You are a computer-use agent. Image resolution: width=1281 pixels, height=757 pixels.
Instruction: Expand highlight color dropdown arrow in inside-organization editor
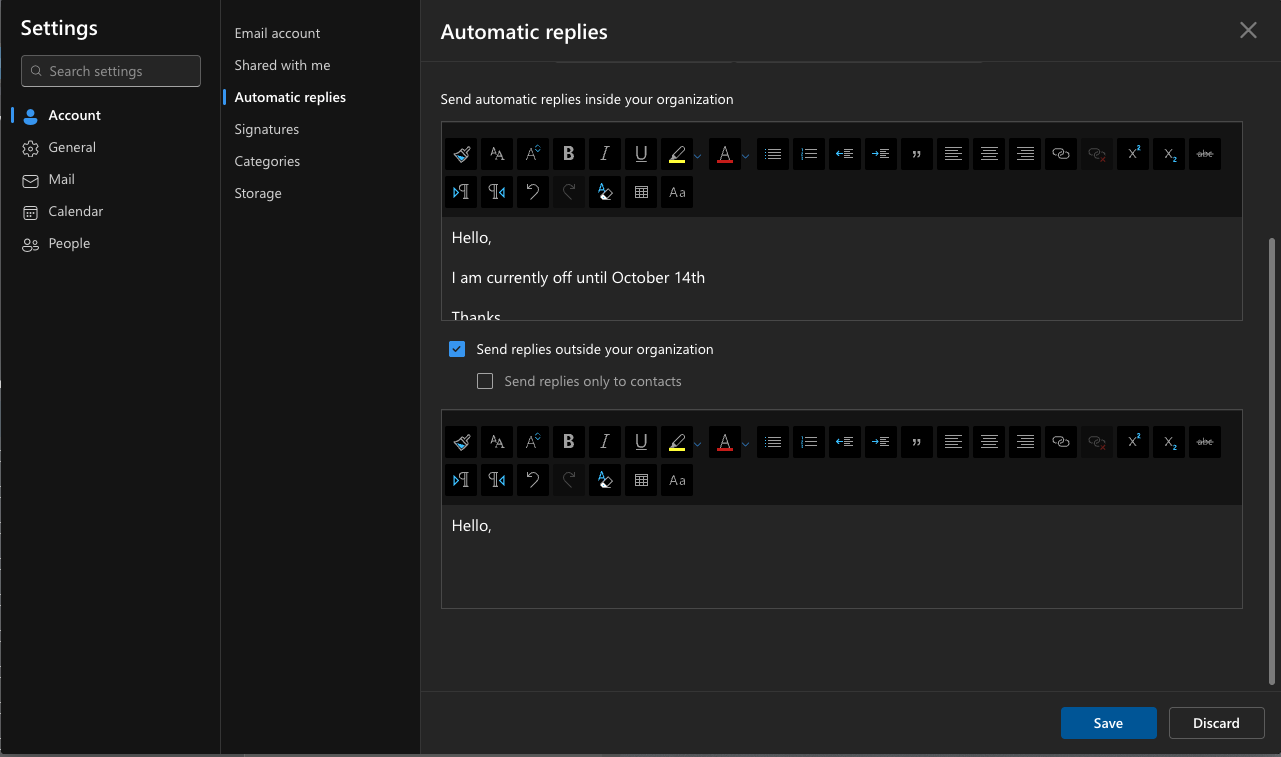click(x=698, y=155)
